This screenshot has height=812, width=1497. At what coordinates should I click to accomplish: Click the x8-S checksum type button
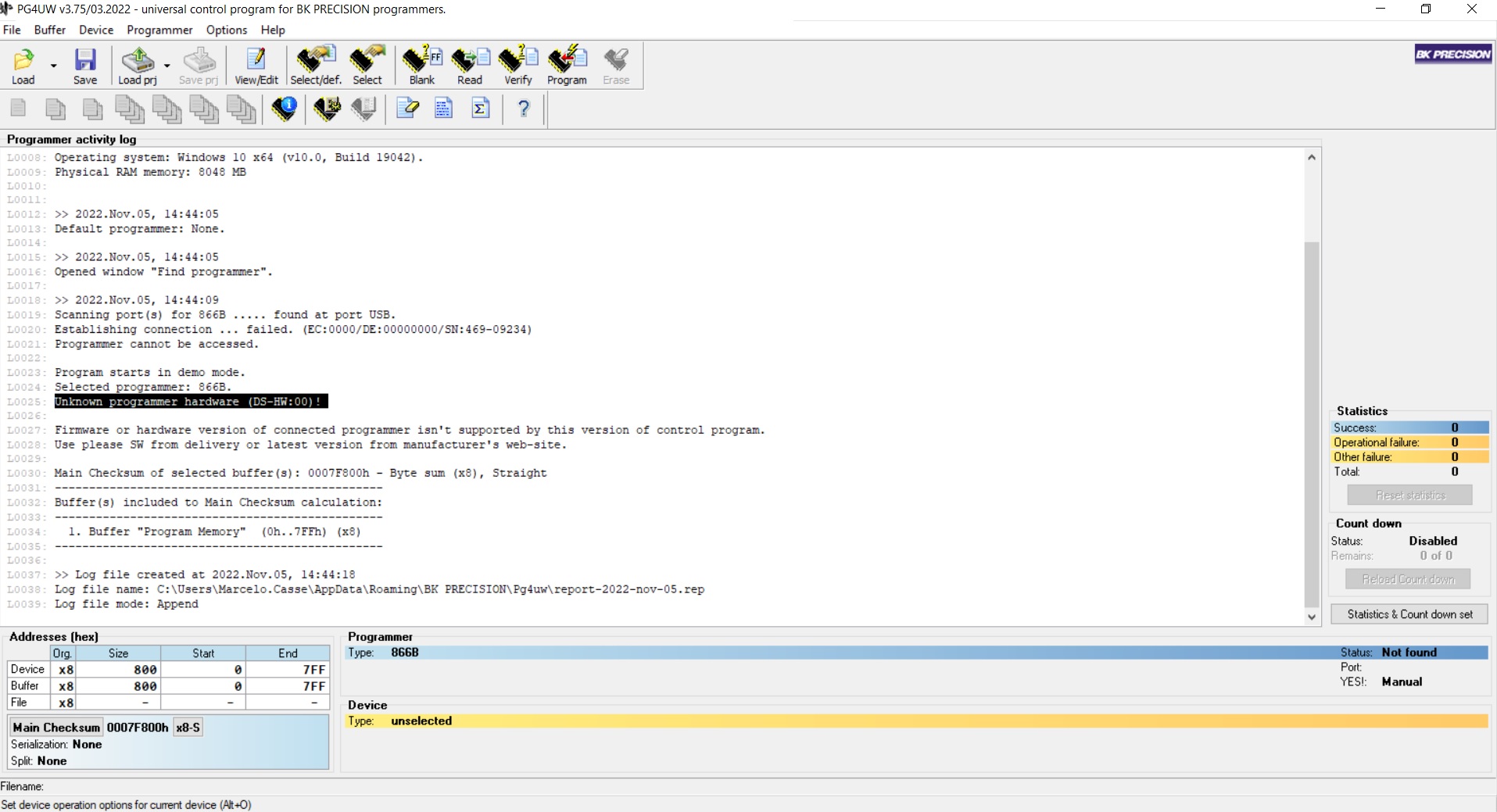click(x=188, y=728)
